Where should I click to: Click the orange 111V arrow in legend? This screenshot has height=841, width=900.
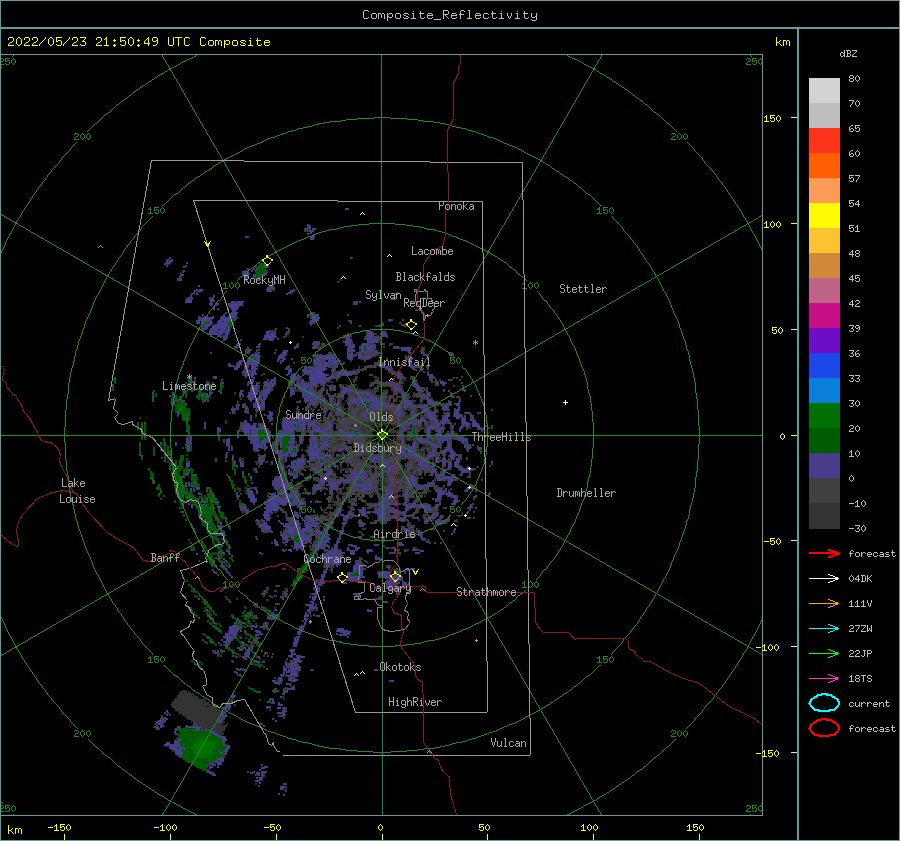click(824, 603)
